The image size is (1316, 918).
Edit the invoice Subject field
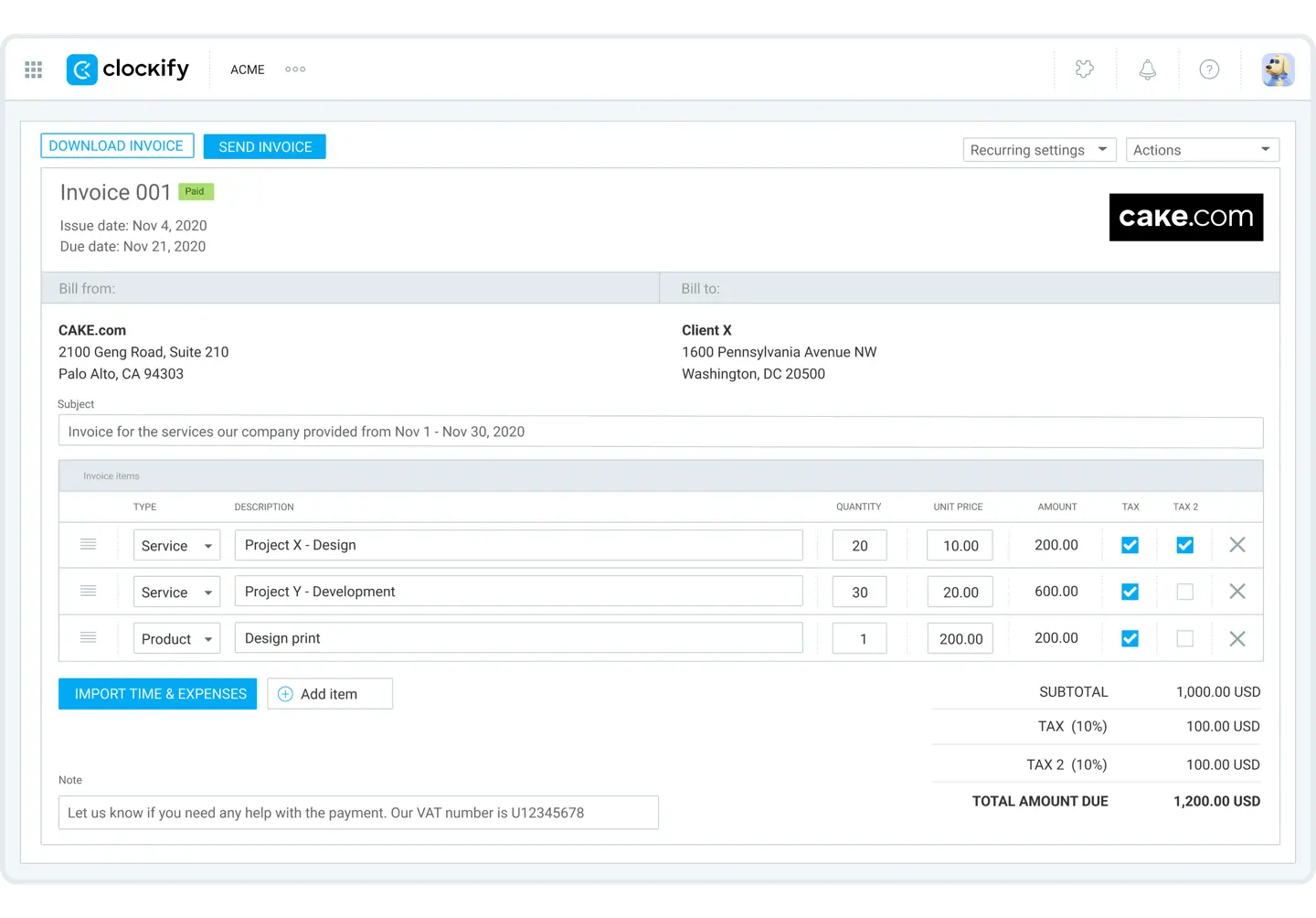(x=661, y=432)
